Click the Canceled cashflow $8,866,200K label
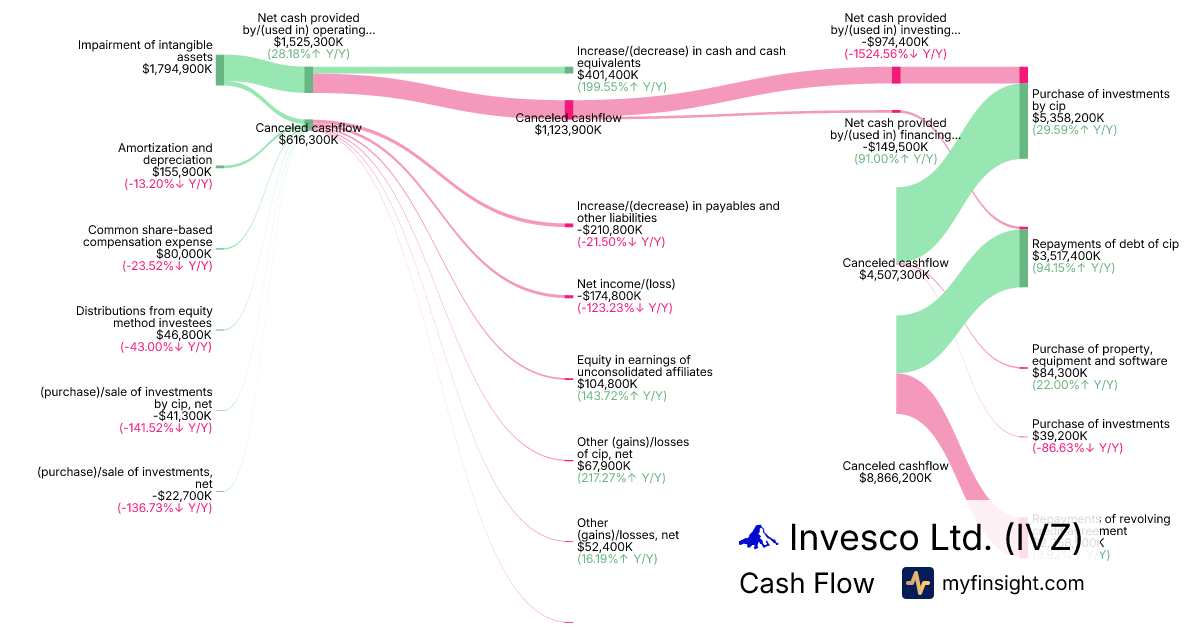The width and height of the screenshot is (1200, 630). [x=895, y=472]
